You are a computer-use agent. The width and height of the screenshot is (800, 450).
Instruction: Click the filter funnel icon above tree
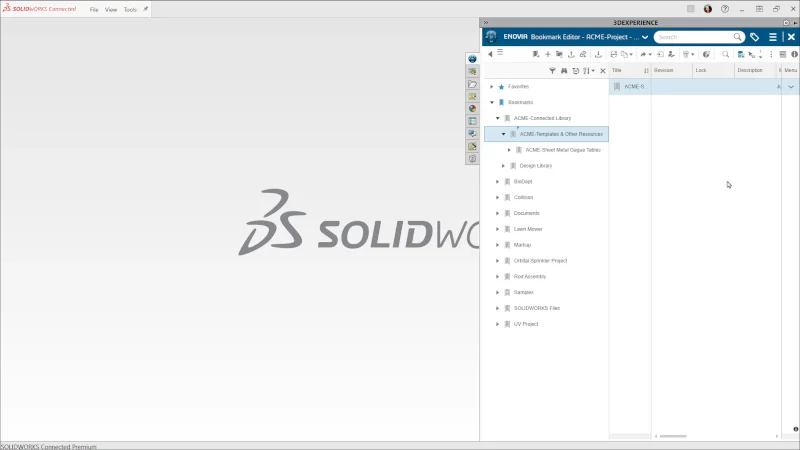552,71
